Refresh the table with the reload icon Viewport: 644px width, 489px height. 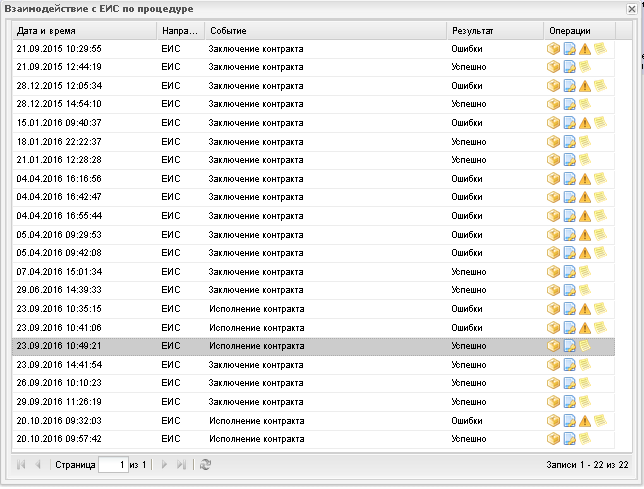(205, 465)
